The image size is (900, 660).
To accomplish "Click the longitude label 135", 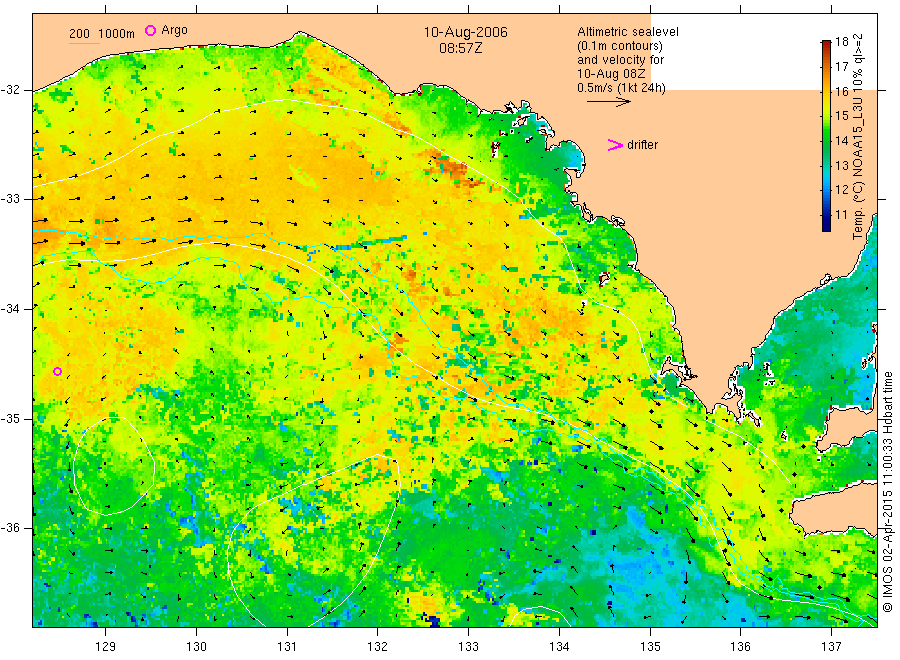I will tap(650, 646).
